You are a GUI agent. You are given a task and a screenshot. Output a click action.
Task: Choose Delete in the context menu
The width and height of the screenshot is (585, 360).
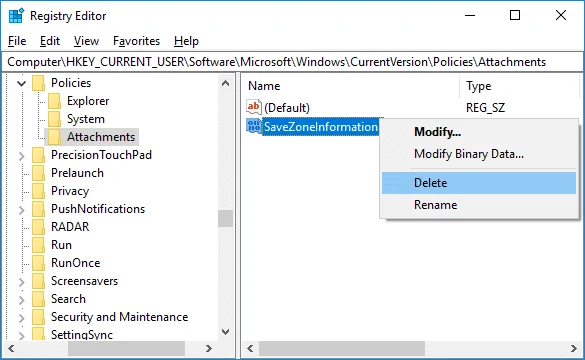click(x=479, y=183)
